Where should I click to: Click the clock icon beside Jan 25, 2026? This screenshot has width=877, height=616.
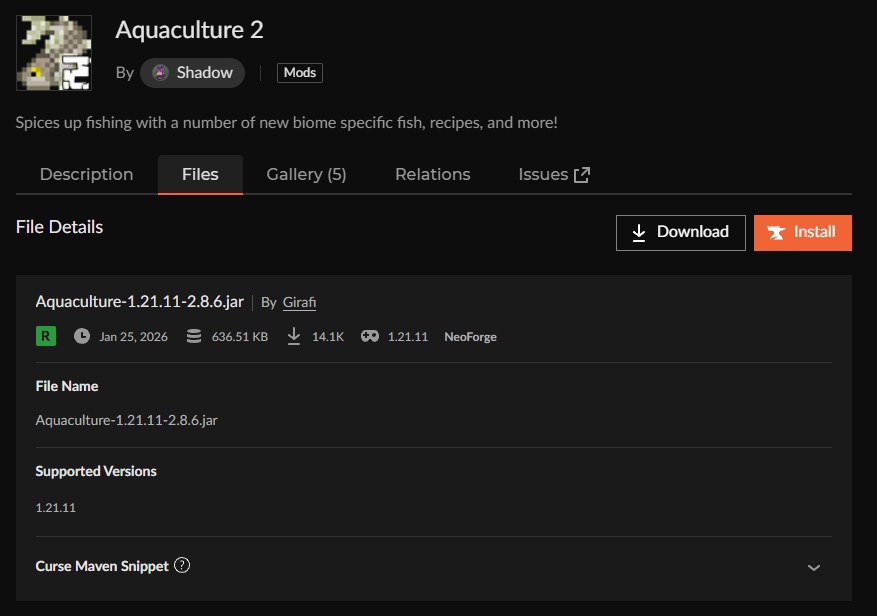[x=82, y=336]
